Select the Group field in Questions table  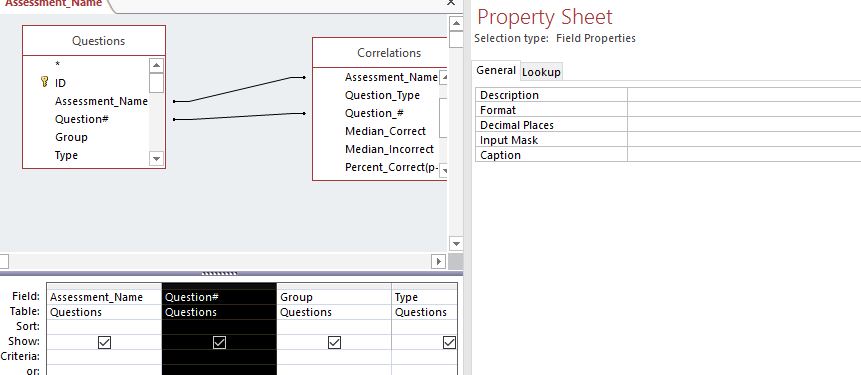point(71,137)
